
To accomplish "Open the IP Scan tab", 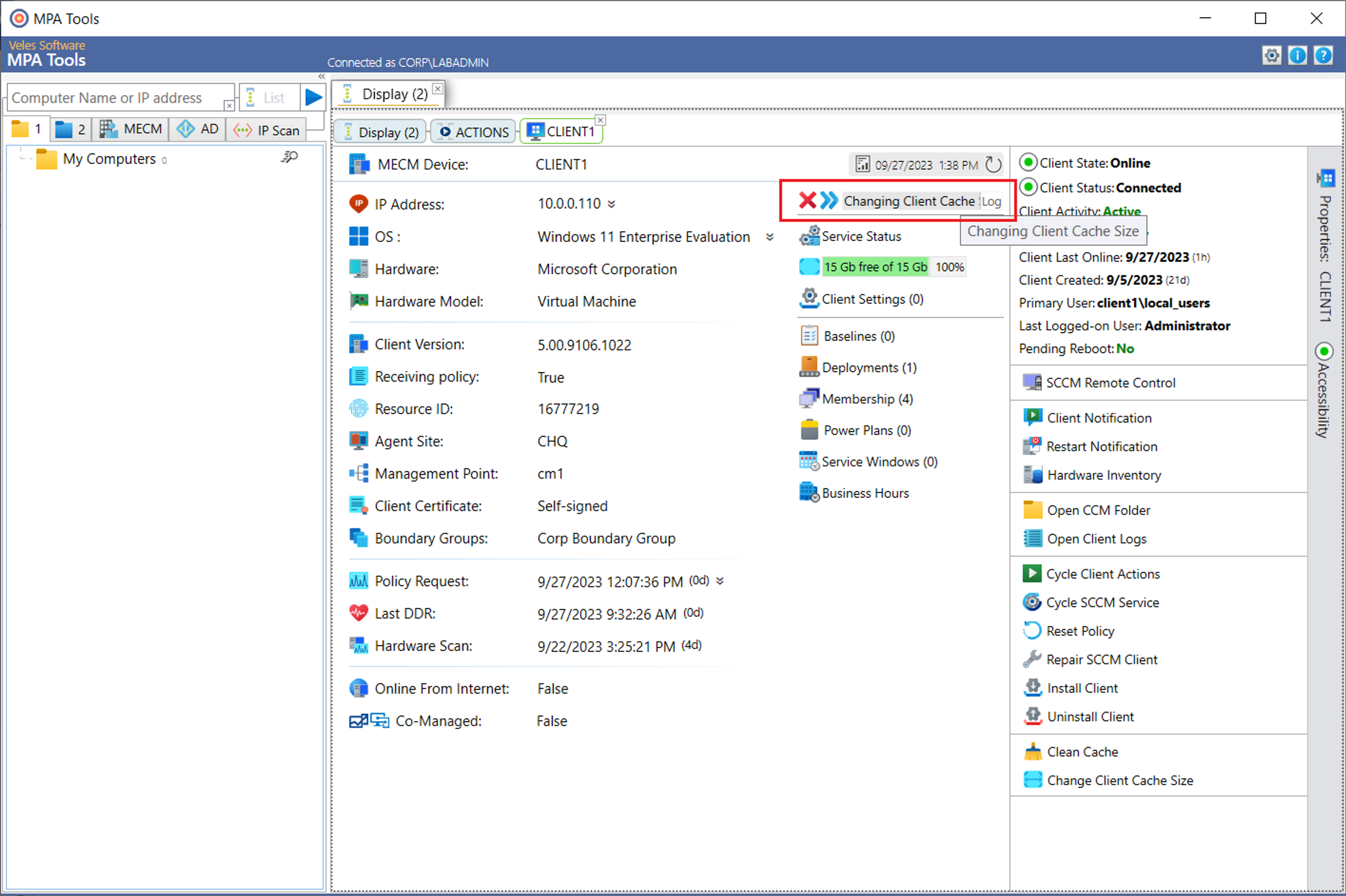I will point(267,130).
